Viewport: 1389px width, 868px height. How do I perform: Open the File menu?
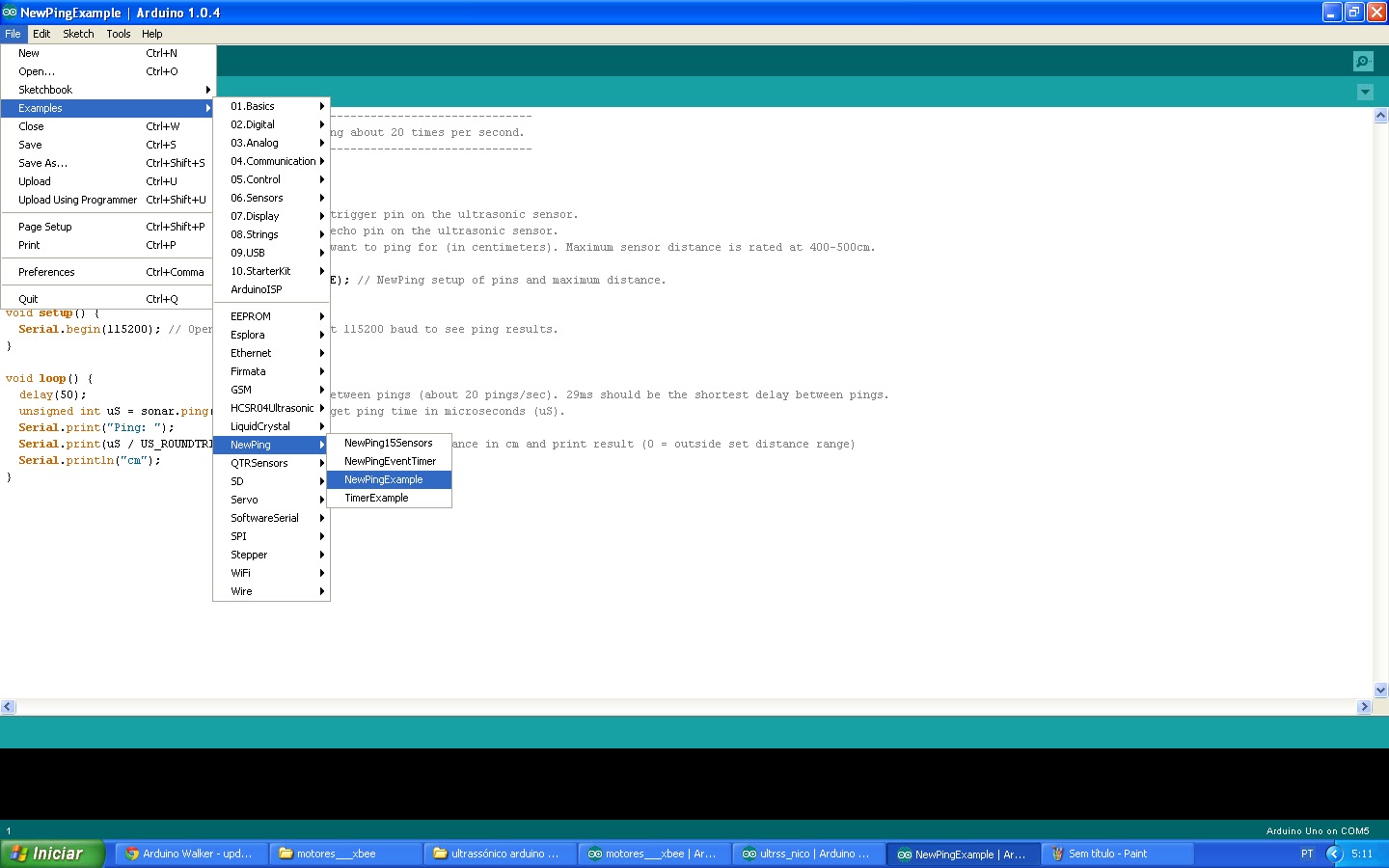(13, 34)
